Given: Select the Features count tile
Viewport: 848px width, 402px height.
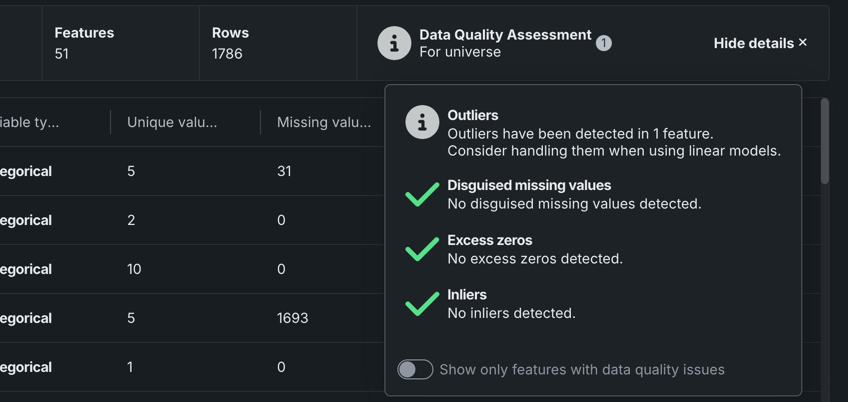Looking at the screenshot, I should pyautogui.click(x=120, y=43).
